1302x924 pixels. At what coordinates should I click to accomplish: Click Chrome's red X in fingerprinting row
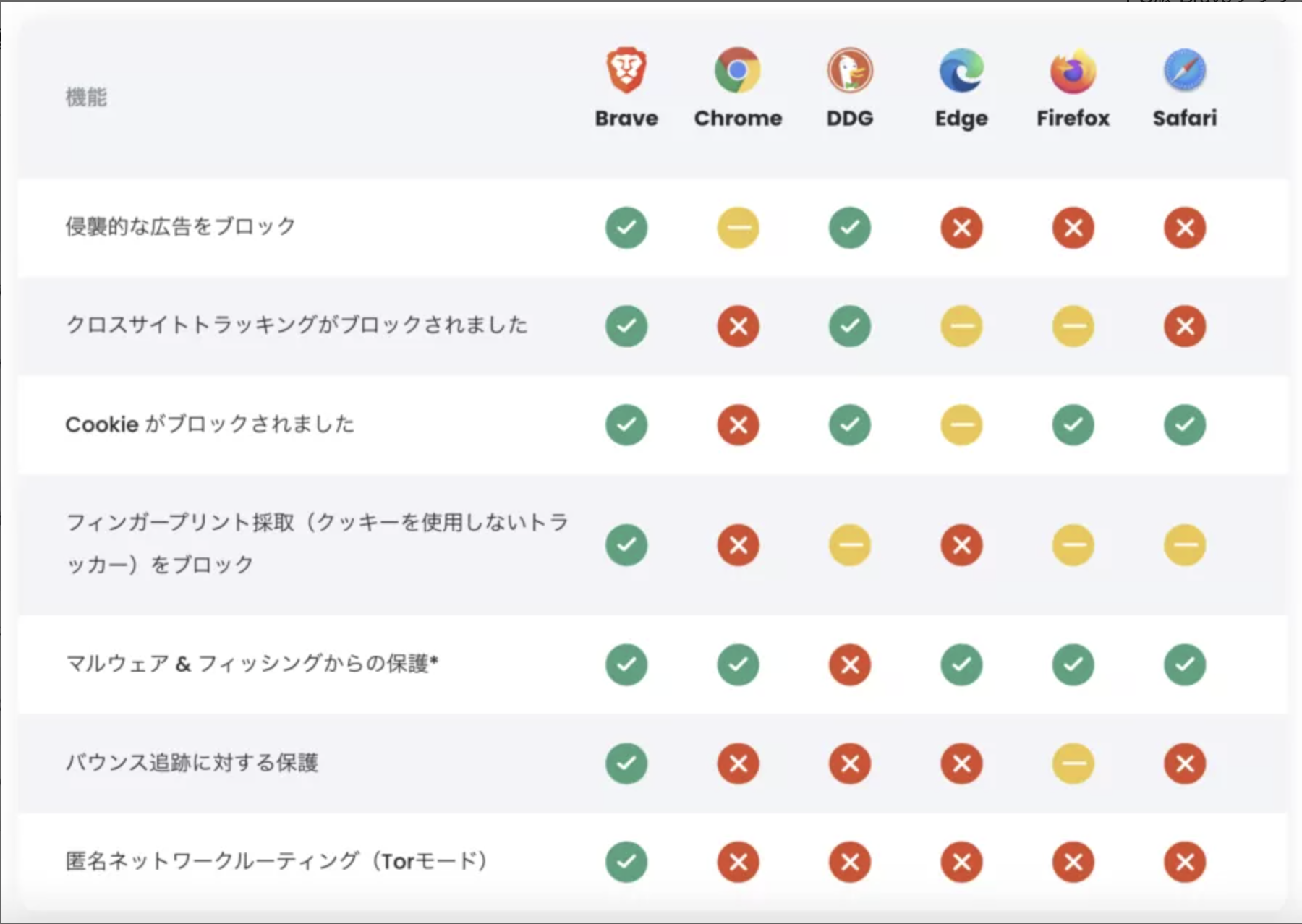[738, 544]
